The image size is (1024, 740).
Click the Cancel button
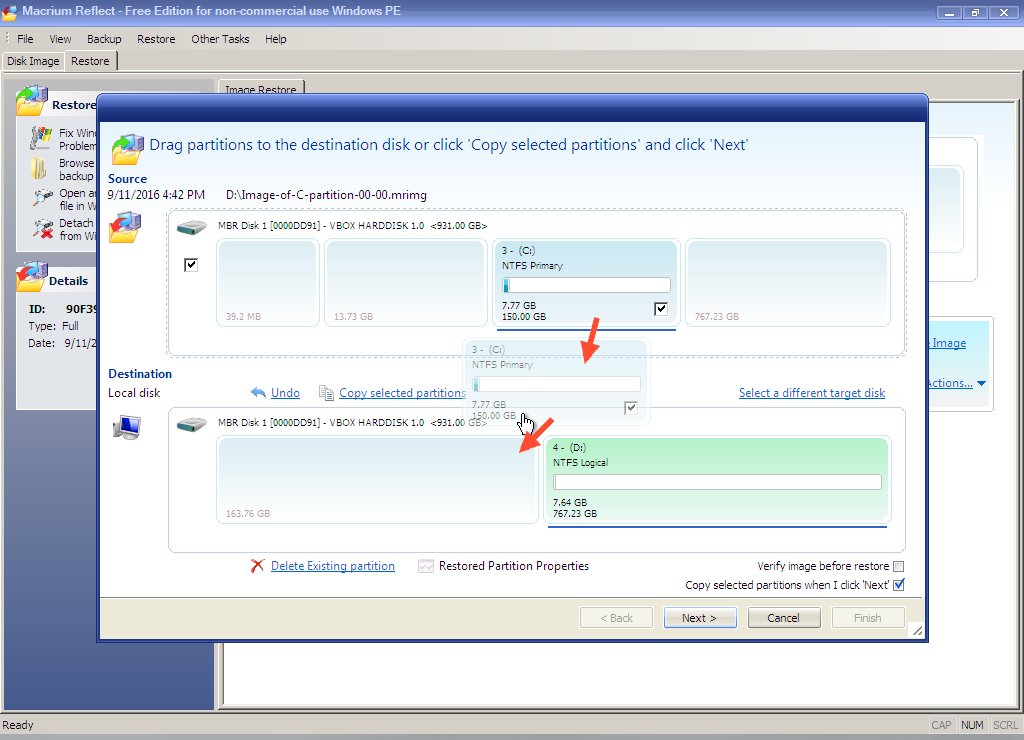pos(783,618)
